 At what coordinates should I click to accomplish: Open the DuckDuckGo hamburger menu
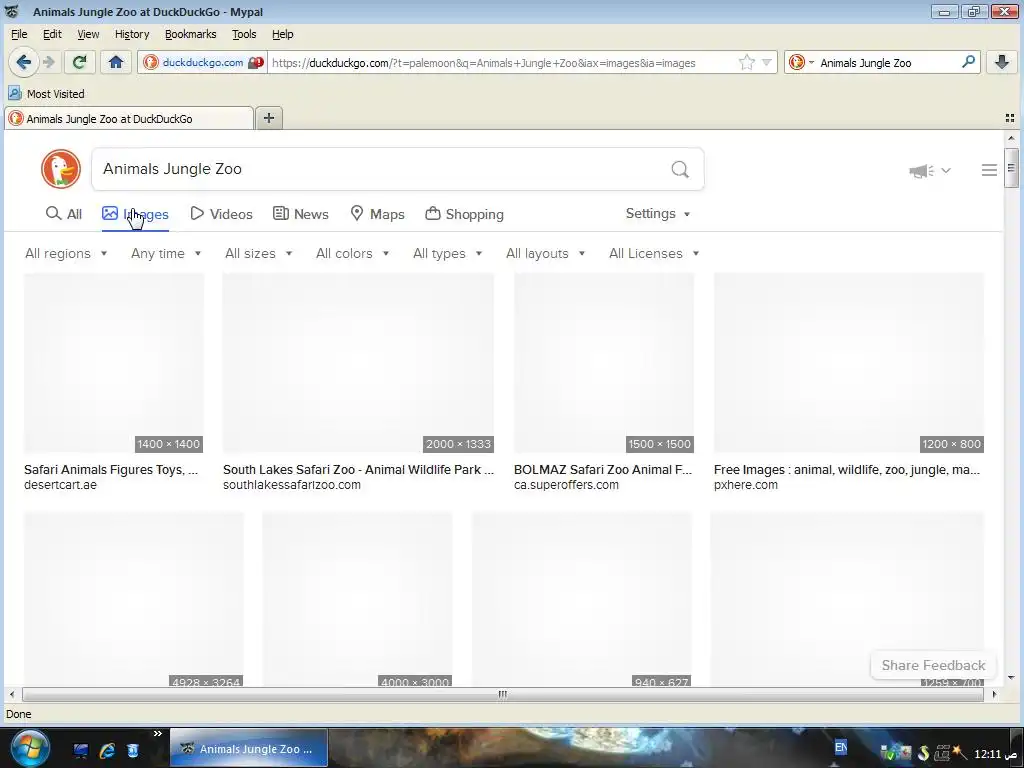pos(989,170)
